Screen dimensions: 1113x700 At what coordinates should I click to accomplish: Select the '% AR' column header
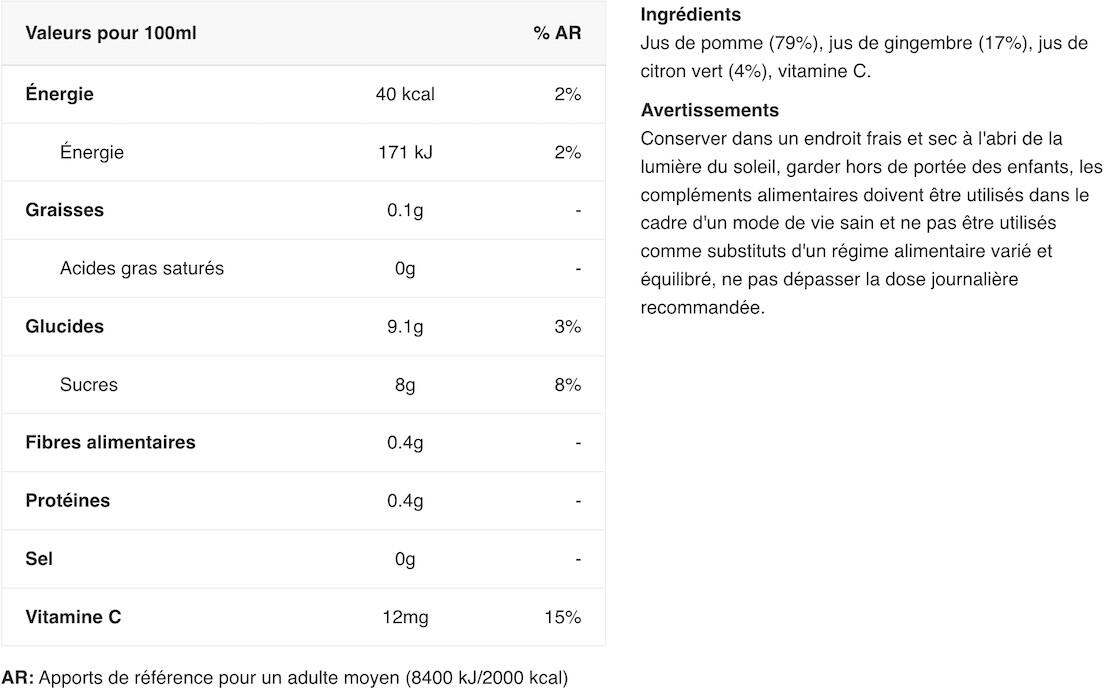pyautogui.click(x=557, y=33)
